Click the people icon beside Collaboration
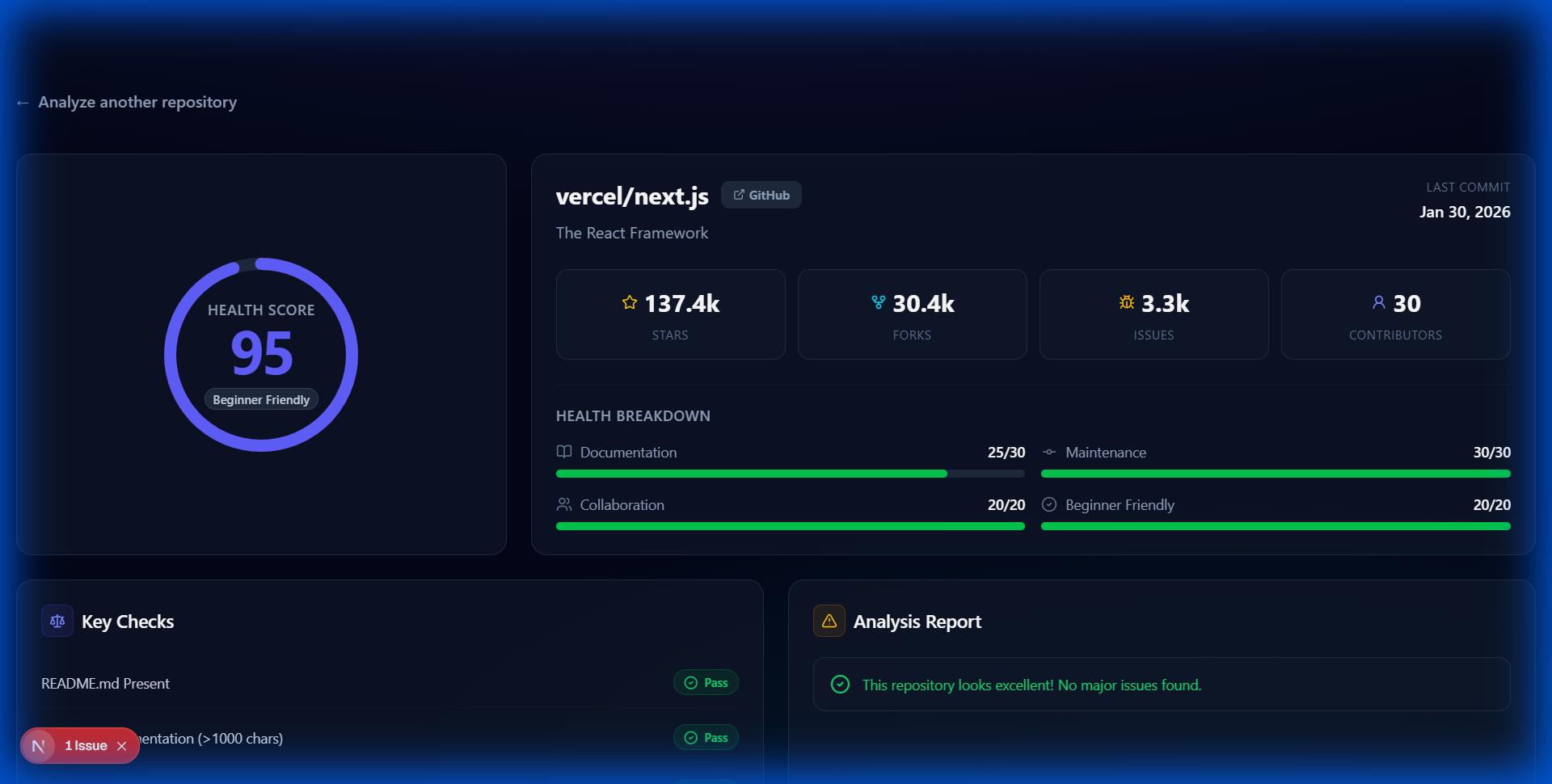 click(x=564, y=504)
